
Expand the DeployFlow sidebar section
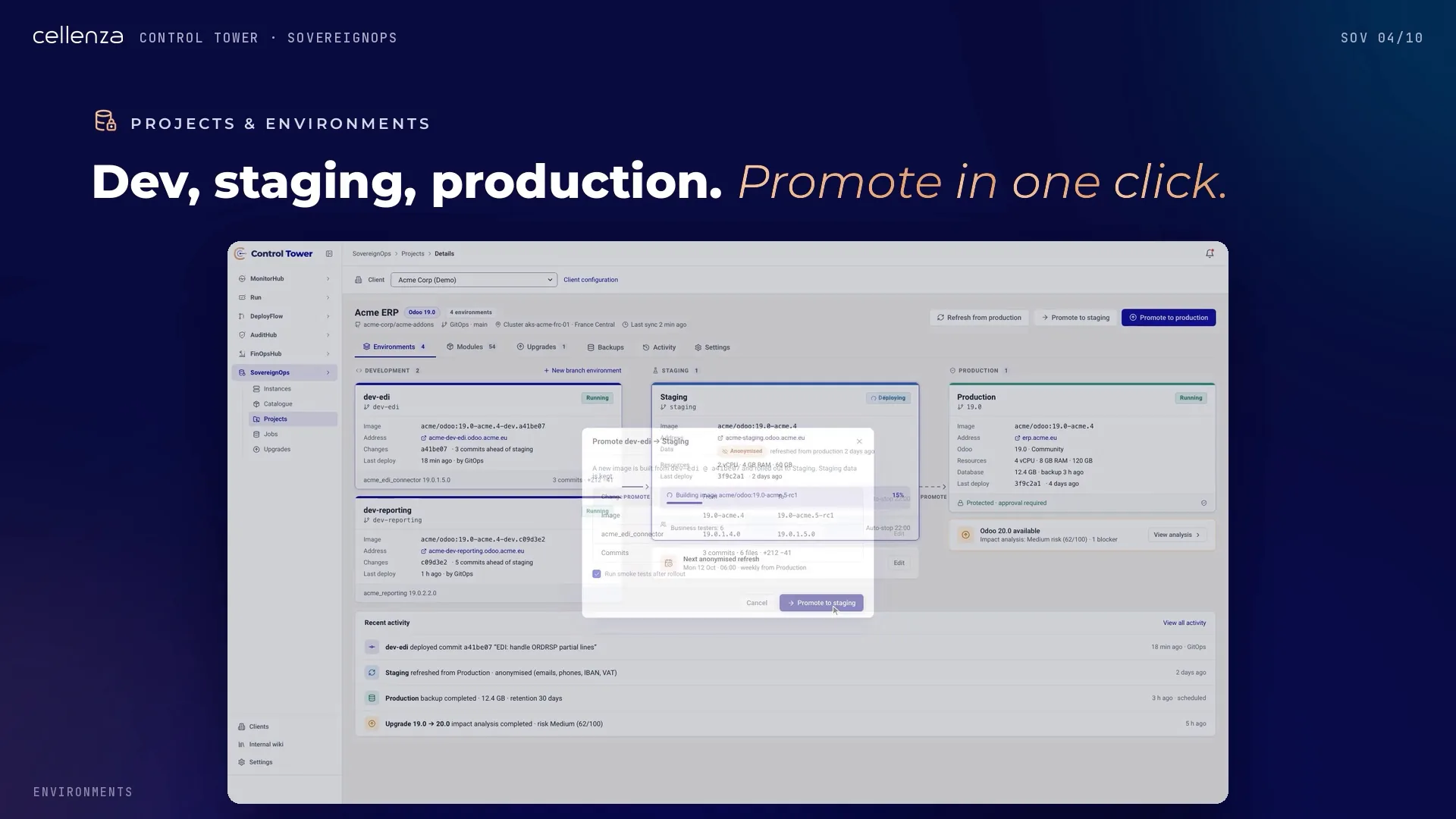point(284,317)
